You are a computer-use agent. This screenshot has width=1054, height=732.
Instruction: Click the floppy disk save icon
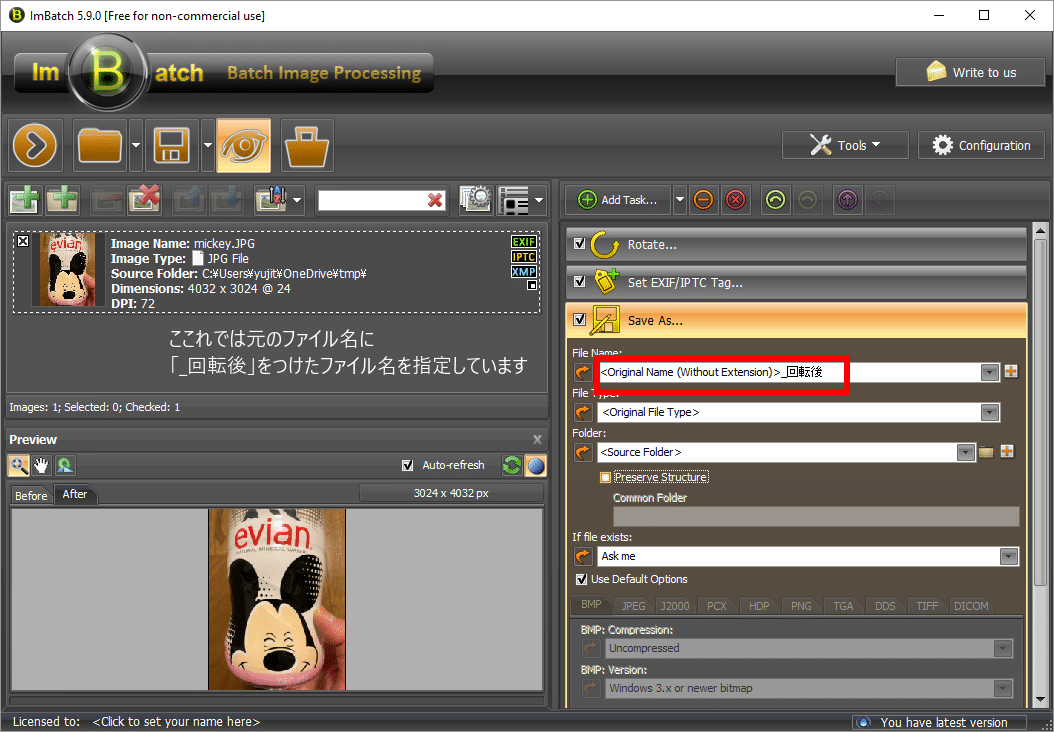[173, 146]
